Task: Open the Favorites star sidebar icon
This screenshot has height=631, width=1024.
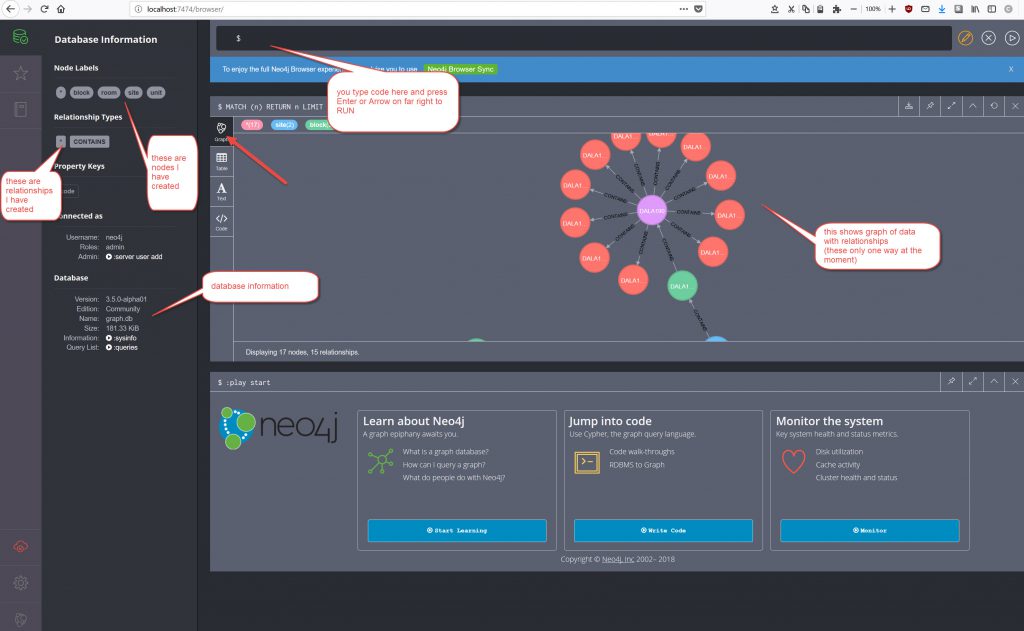Action: point(20,73)
